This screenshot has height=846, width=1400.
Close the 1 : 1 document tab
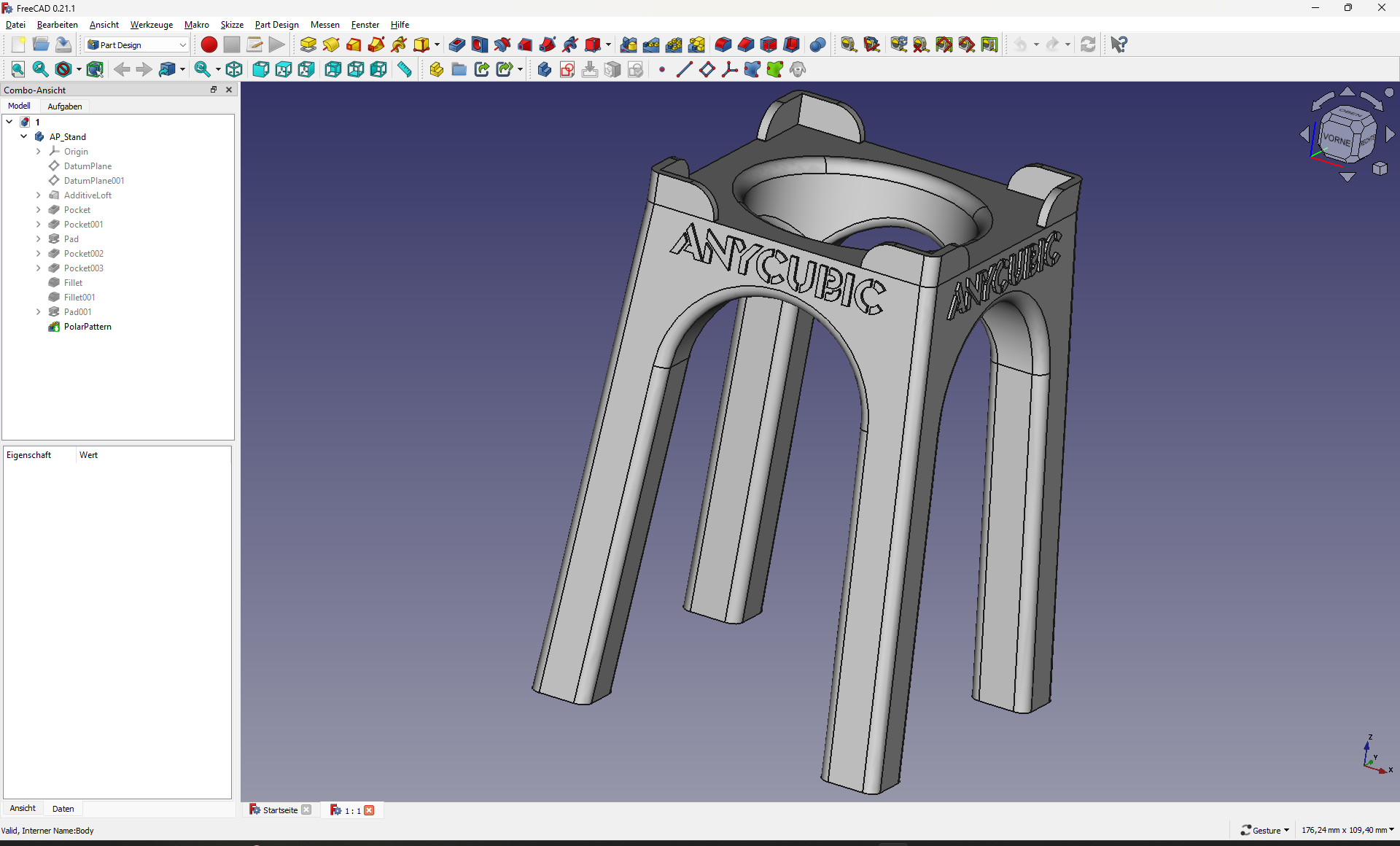[370, 810]
